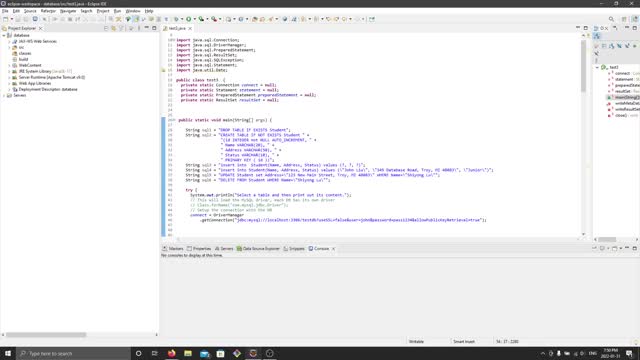
Task: Switch to the Data Source Explorer tab
Action: click(258, 249)
